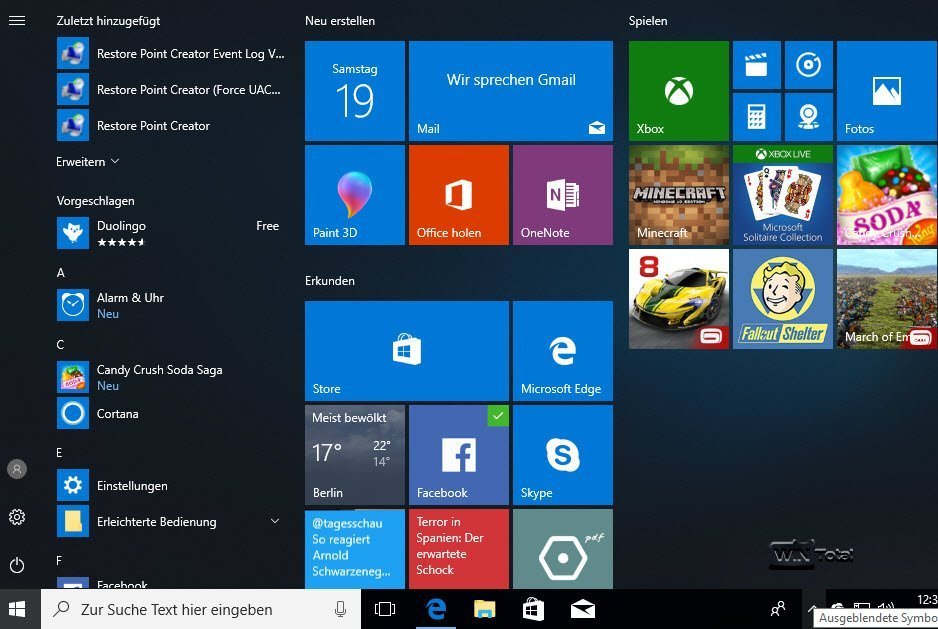Open the calendar tile showing Samstag 19
The image size is (938, 629).
click(x=355, y=91)
